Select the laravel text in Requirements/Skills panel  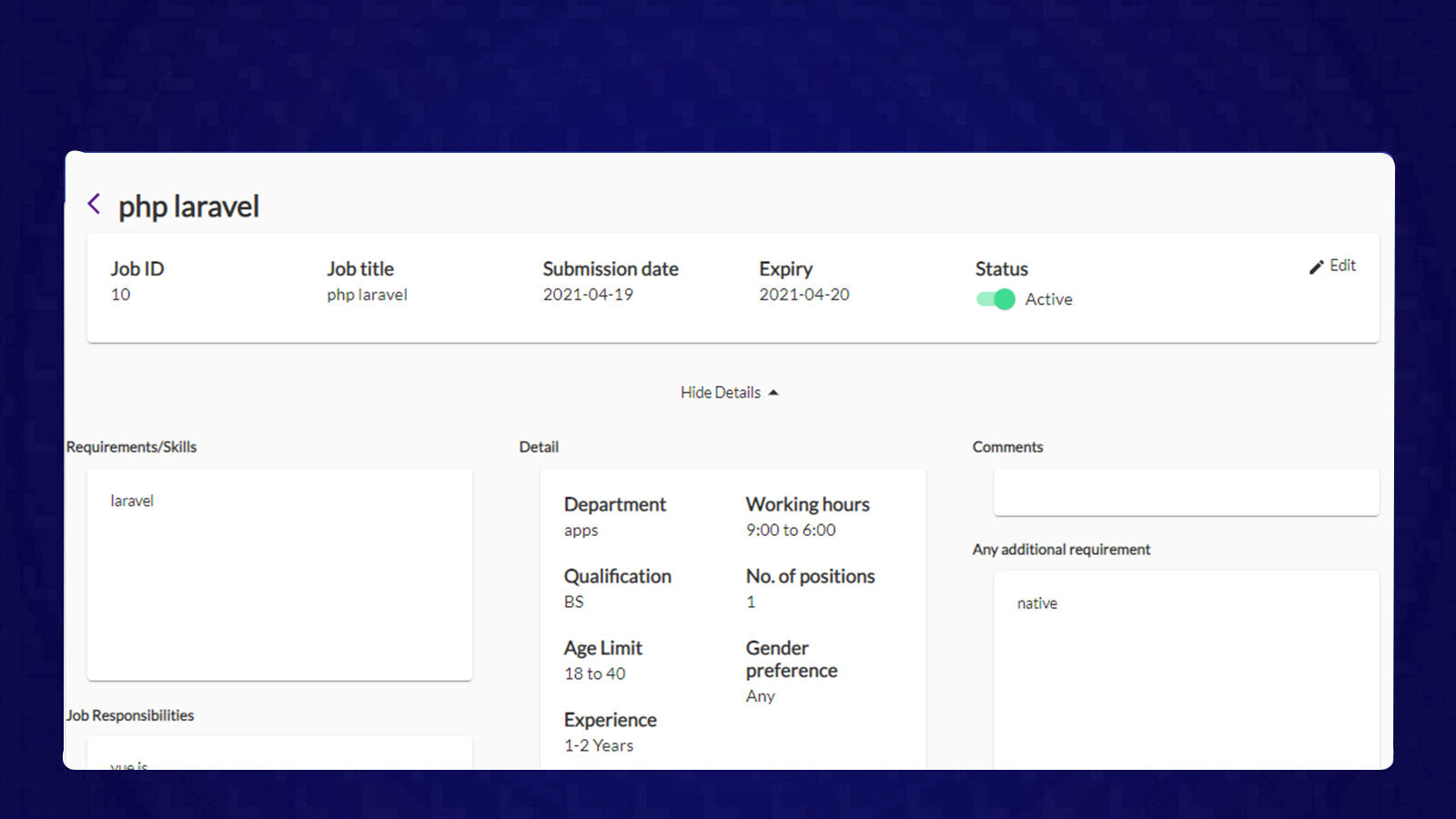coord(132,500)
